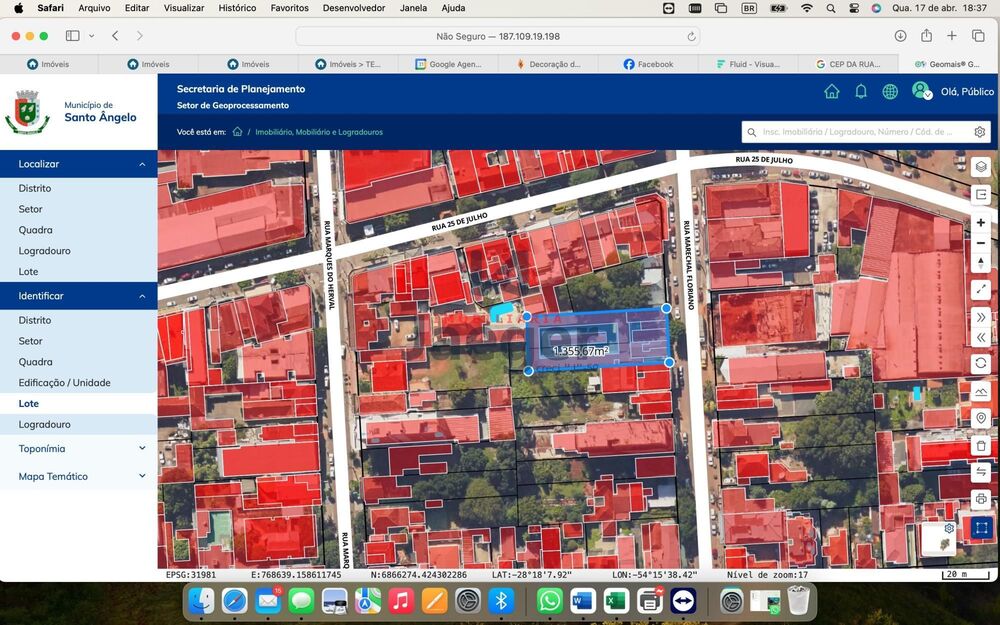Collapse the Localizar section
Screen dimensions: 1000x625
[142, 164]
